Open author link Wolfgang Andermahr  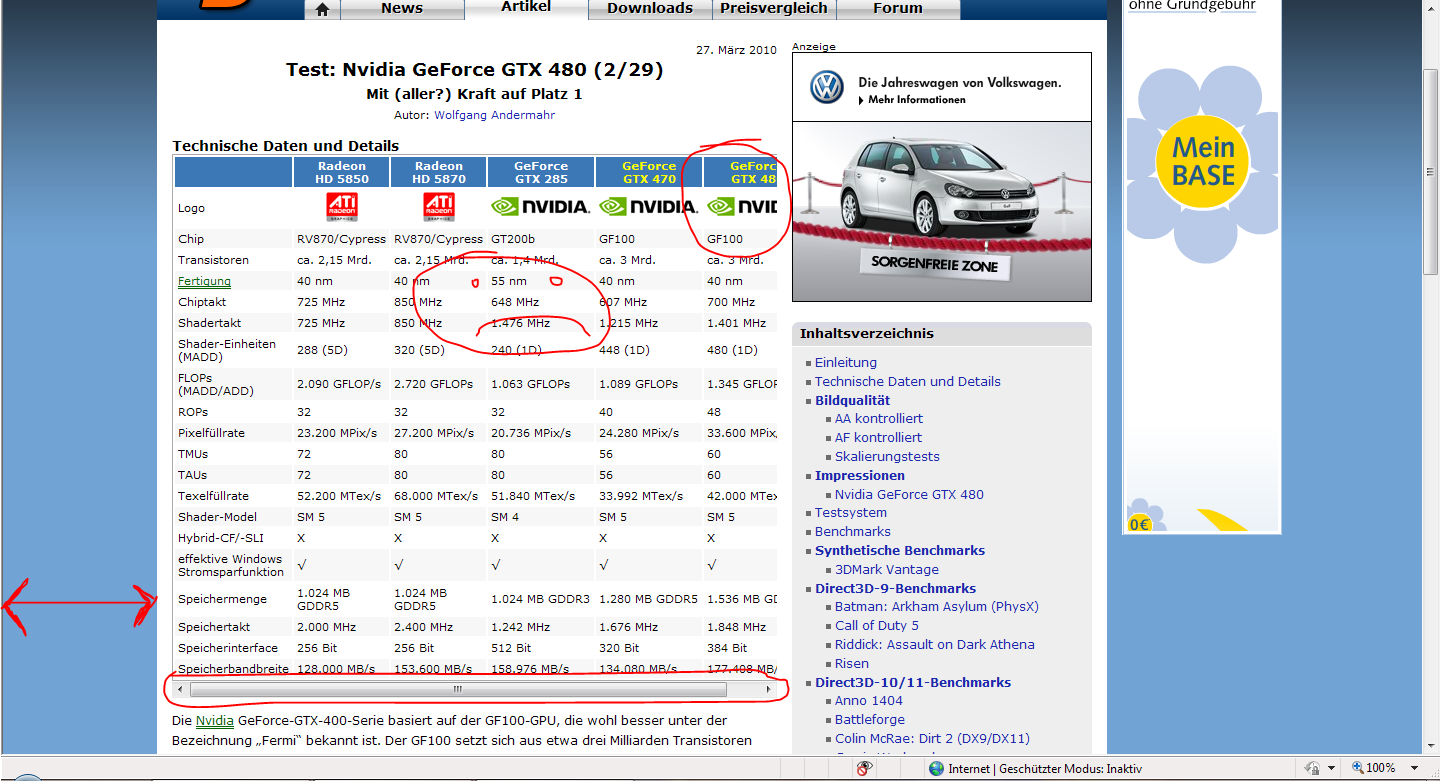(x=494, y=115)
